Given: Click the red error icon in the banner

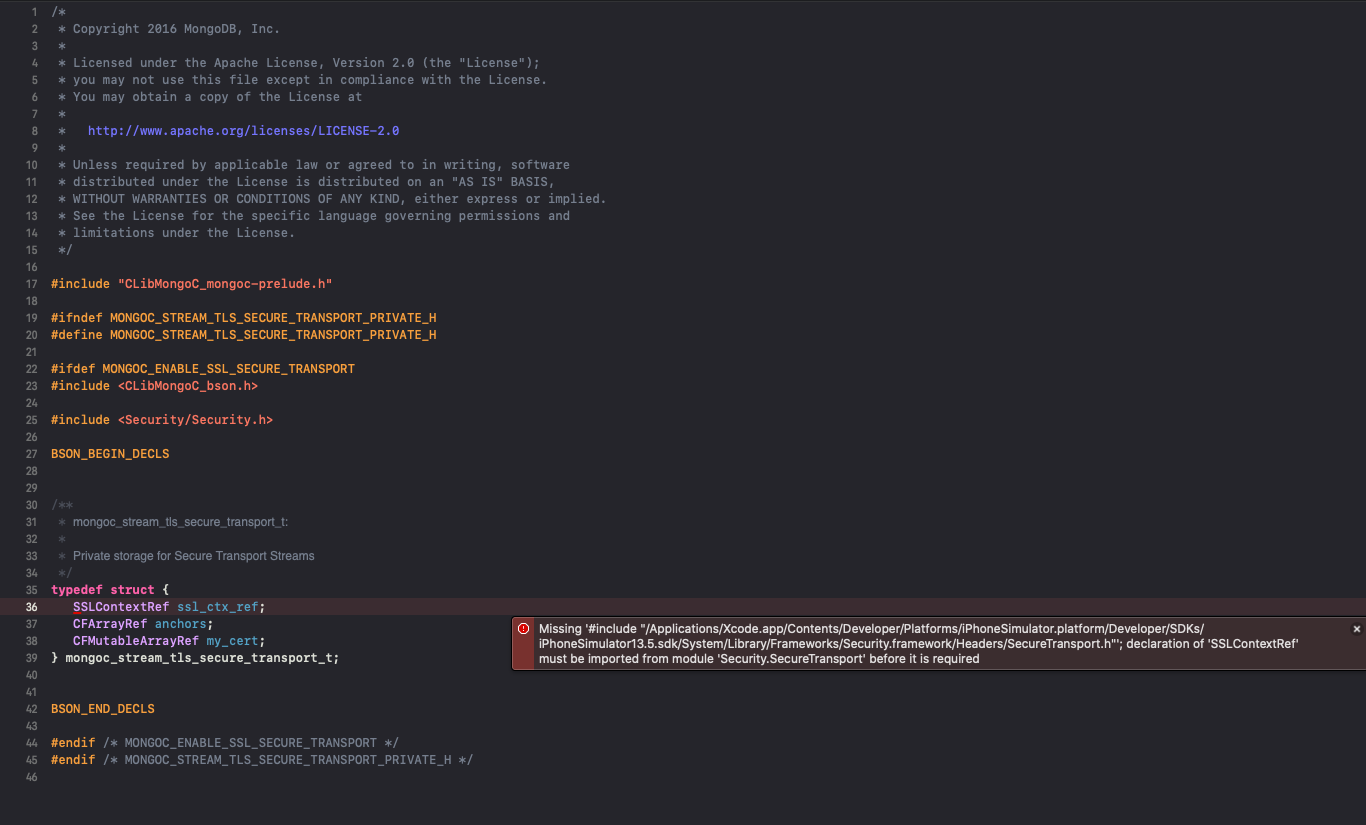Looking at the screenshot, I should point(523,629).
